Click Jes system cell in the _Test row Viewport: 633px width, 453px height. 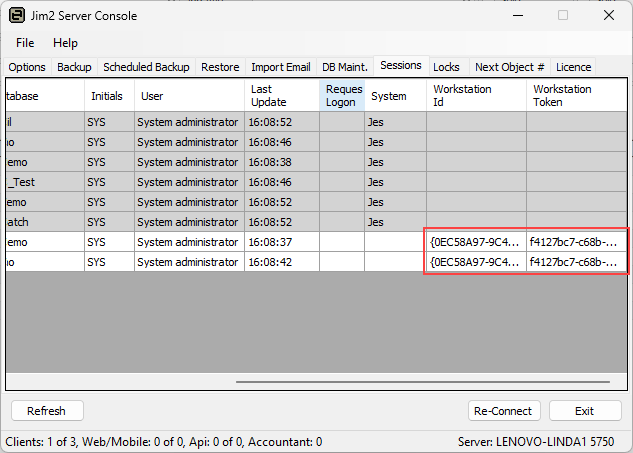(x=396, y=182)
